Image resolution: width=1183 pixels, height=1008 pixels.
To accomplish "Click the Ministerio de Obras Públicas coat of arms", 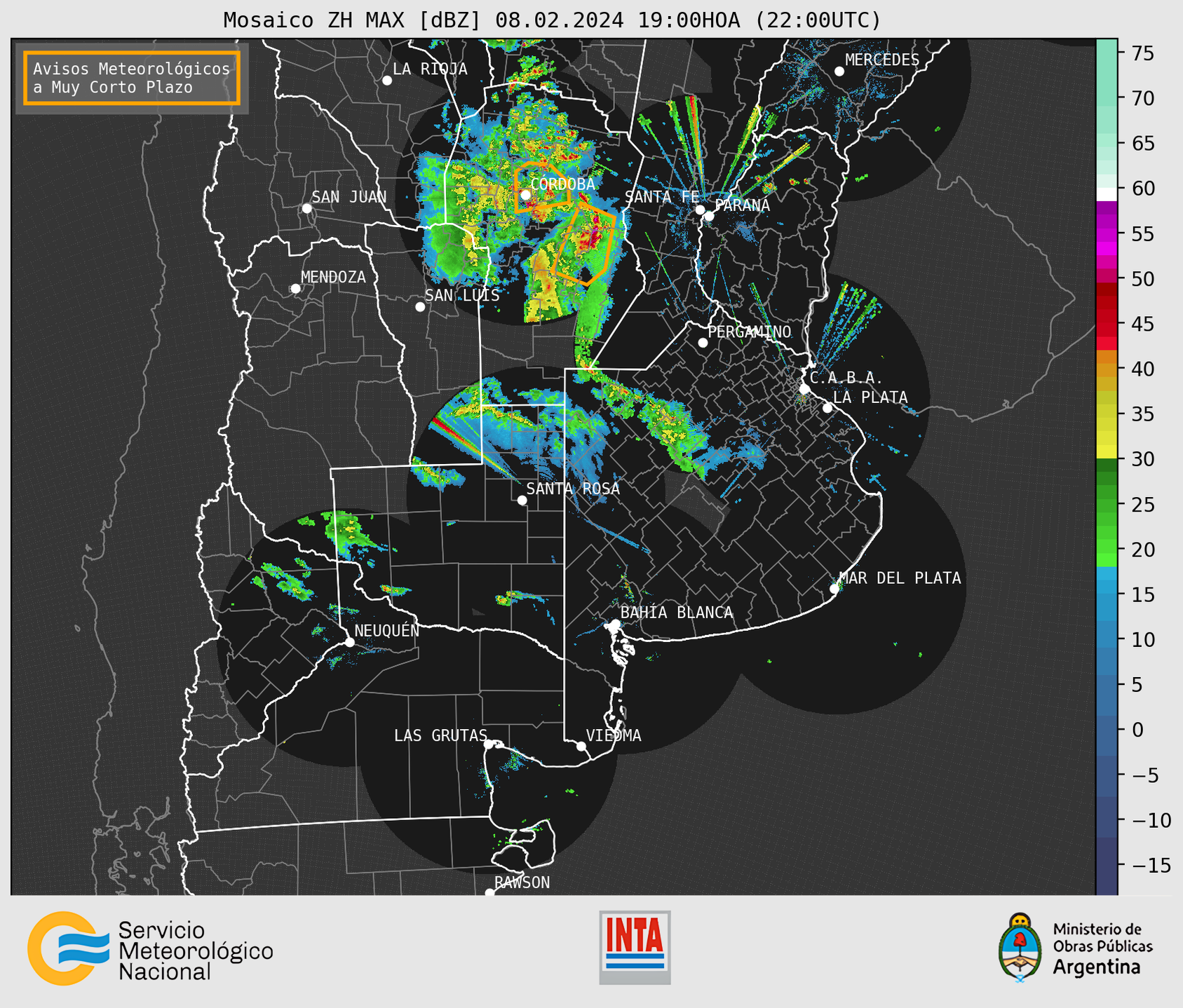I will point(1020,948).
